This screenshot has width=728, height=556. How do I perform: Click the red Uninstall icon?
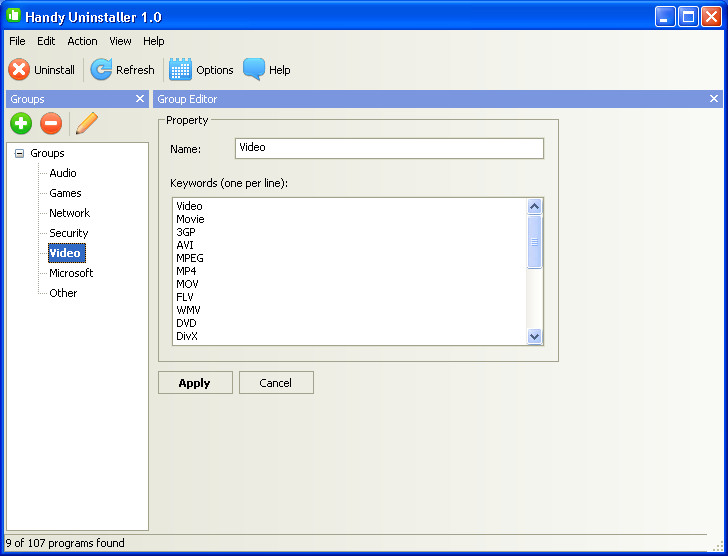tap(19, 70)
